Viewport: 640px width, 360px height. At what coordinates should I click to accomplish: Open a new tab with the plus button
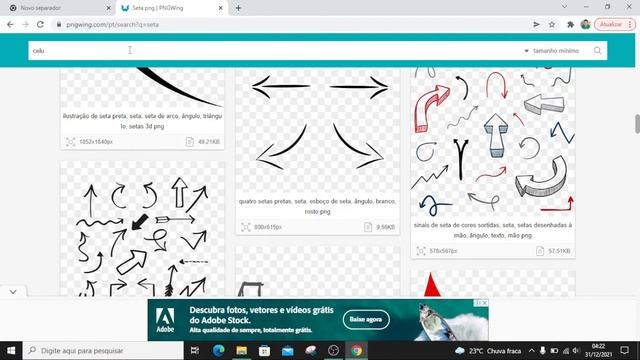click(x=238, y=8)
